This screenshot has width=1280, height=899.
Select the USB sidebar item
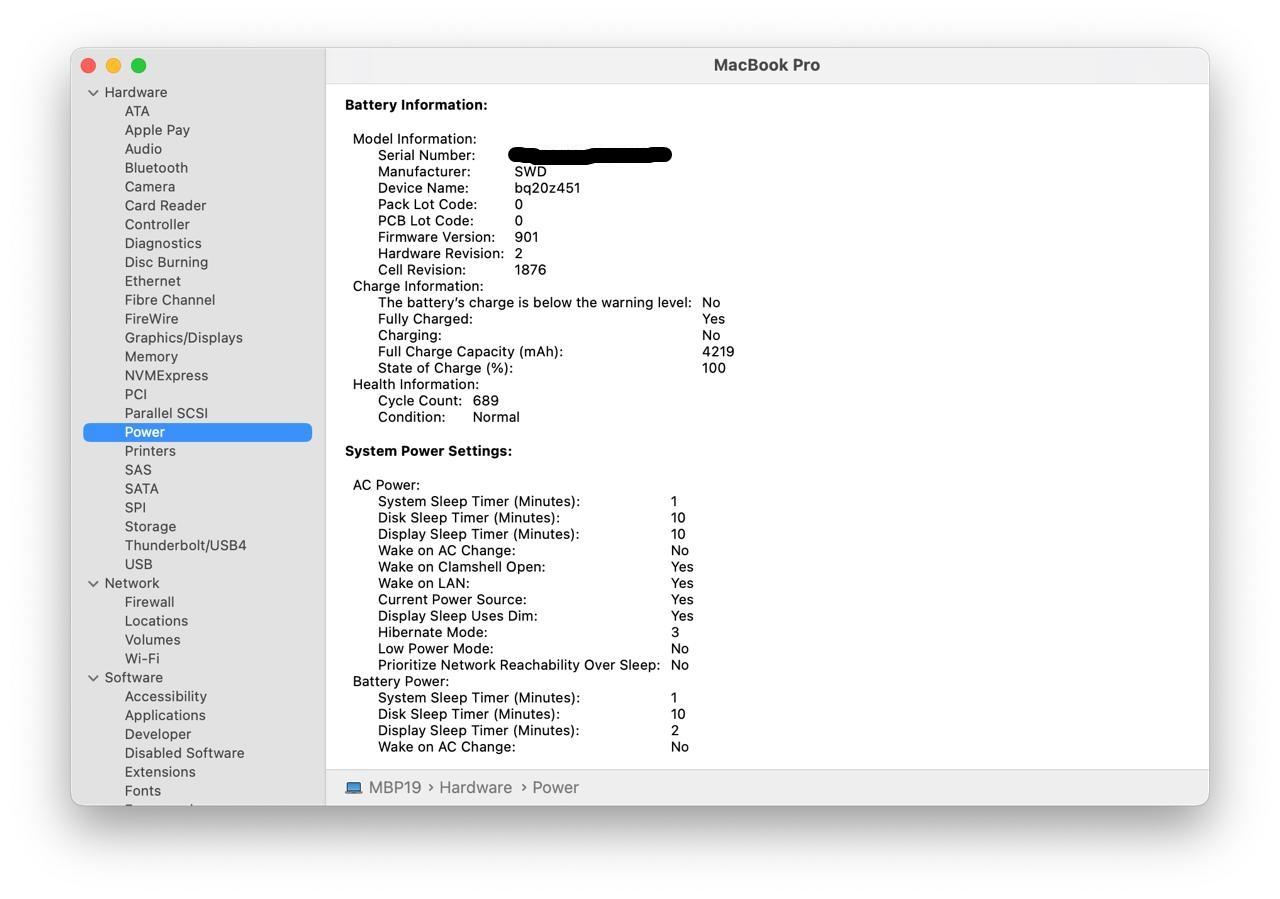click(x=138, y=565)
